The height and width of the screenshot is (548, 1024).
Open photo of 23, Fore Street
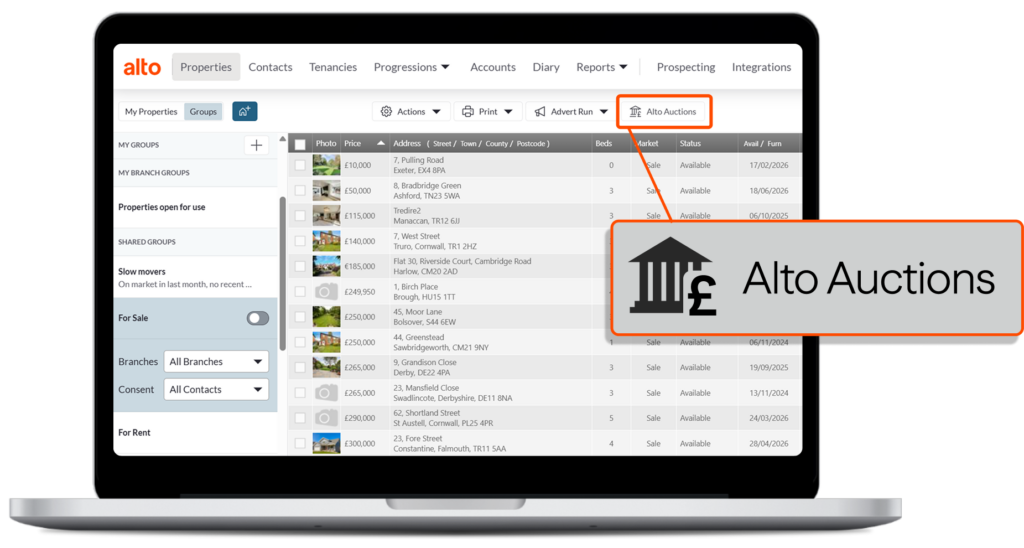(326, 443)
